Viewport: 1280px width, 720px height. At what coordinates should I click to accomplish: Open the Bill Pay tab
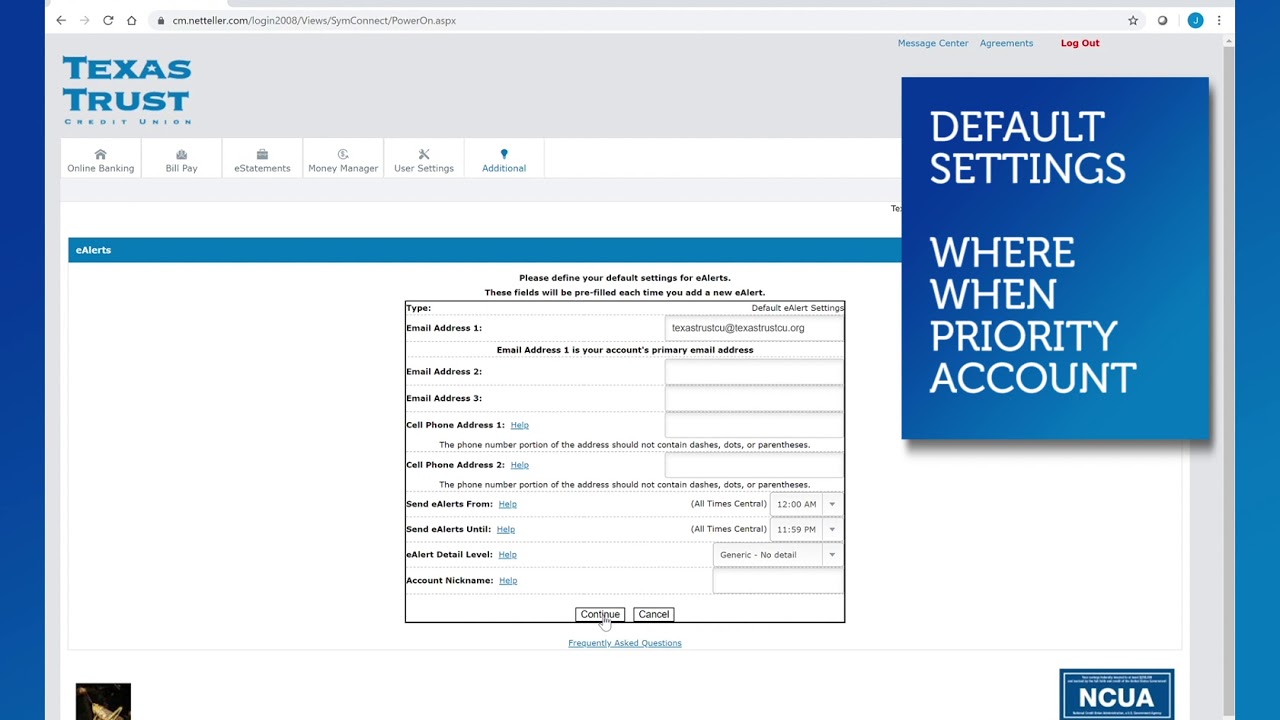click(x=181, y=160)
